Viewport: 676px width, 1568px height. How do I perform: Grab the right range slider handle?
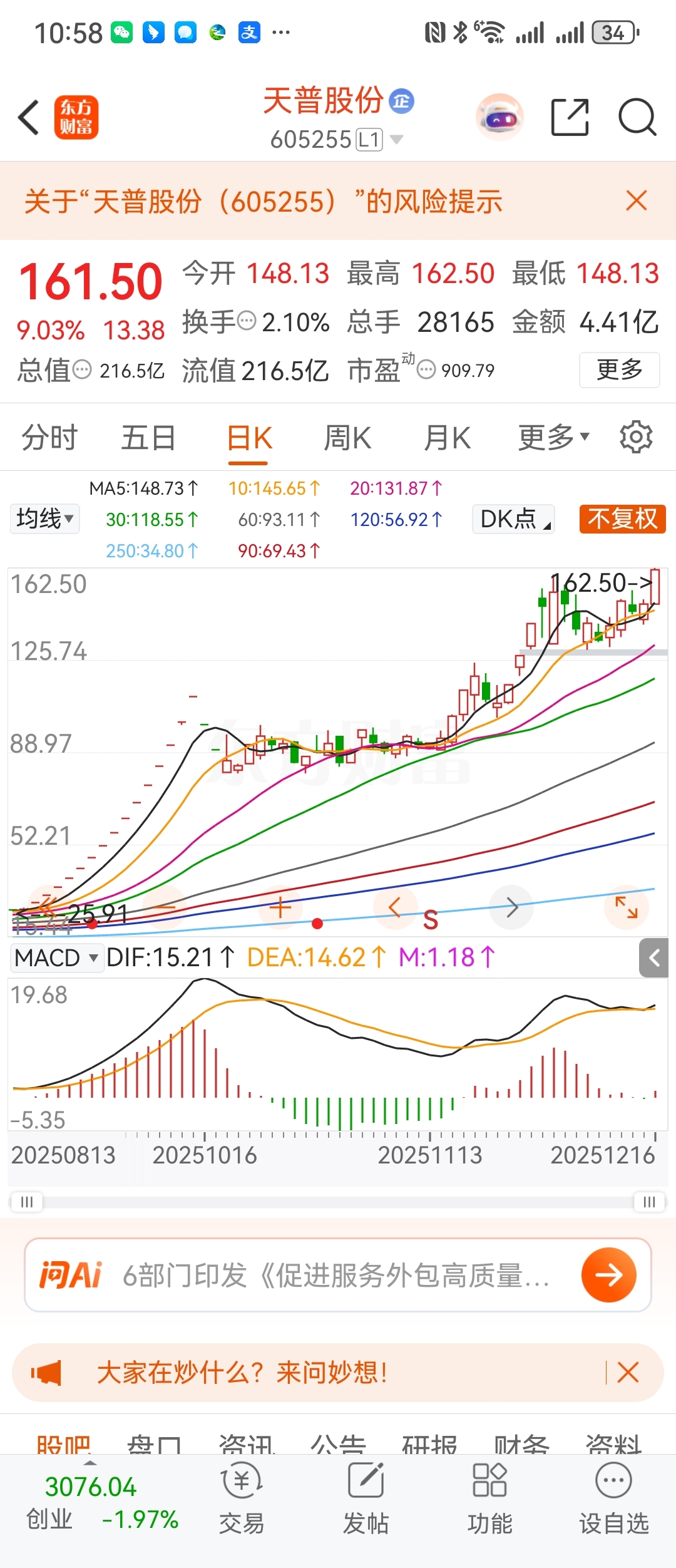click(649, 1202)
